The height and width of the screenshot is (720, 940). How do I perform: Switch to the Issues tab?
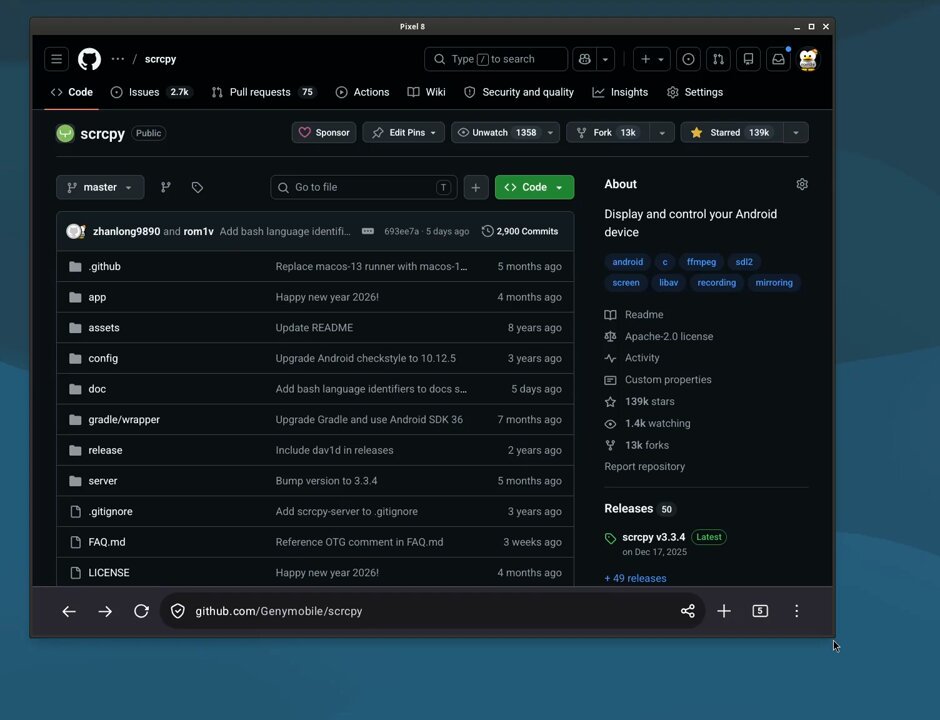coord(151,92)
